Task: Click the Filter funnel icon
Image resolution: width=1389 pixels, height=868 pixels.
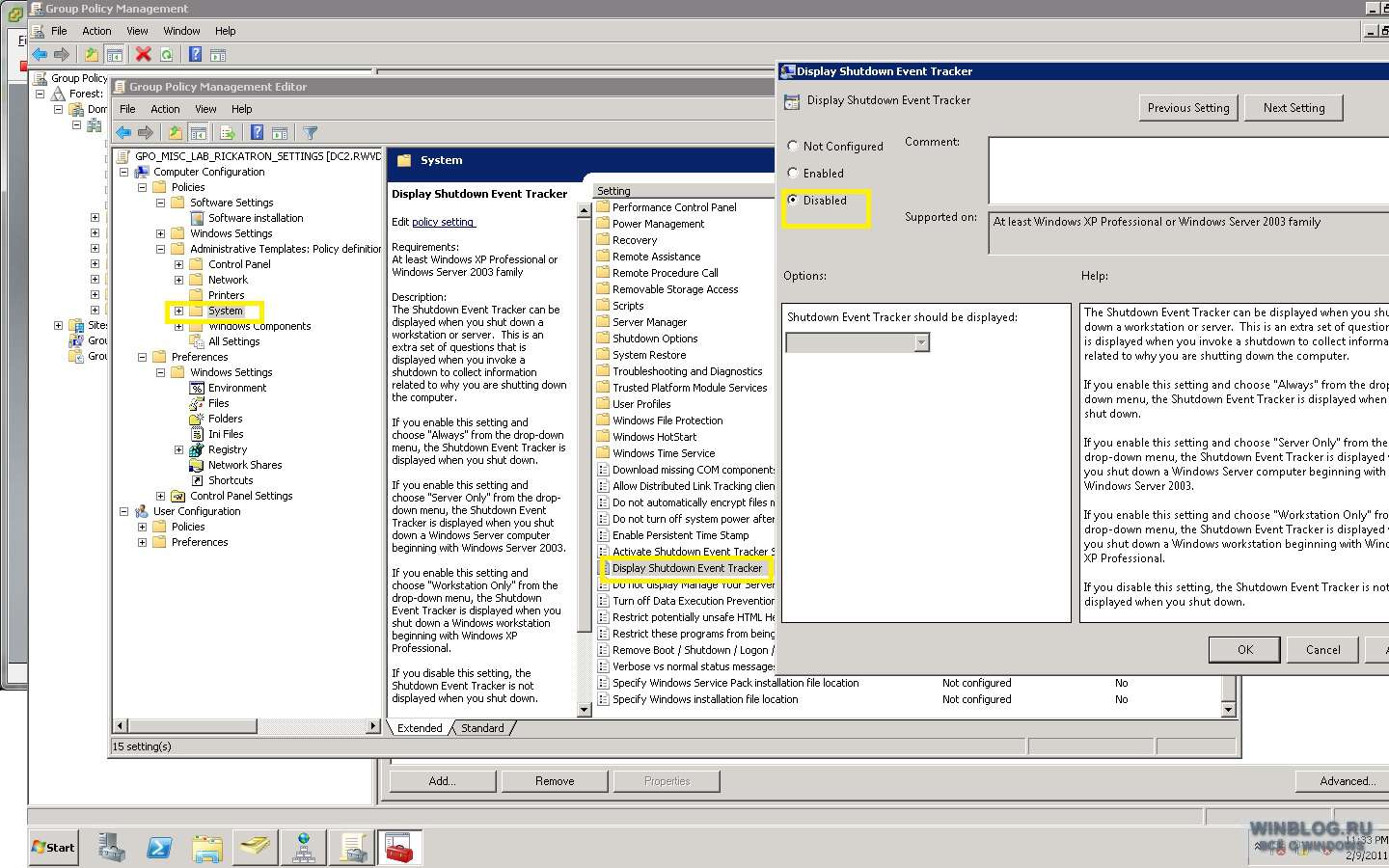Action: tap(310, 133)
